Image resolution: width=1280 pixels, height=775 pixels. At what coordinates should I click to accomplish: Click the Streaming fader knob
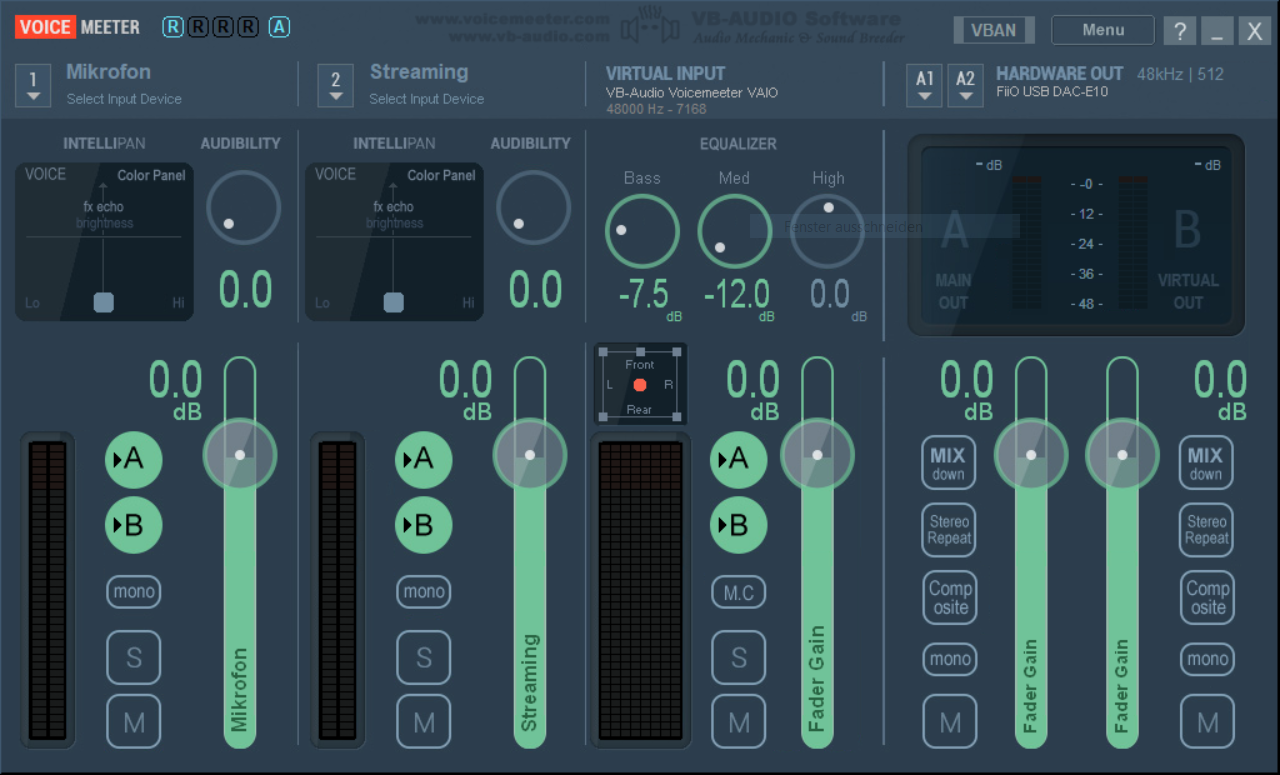(530, 454)
